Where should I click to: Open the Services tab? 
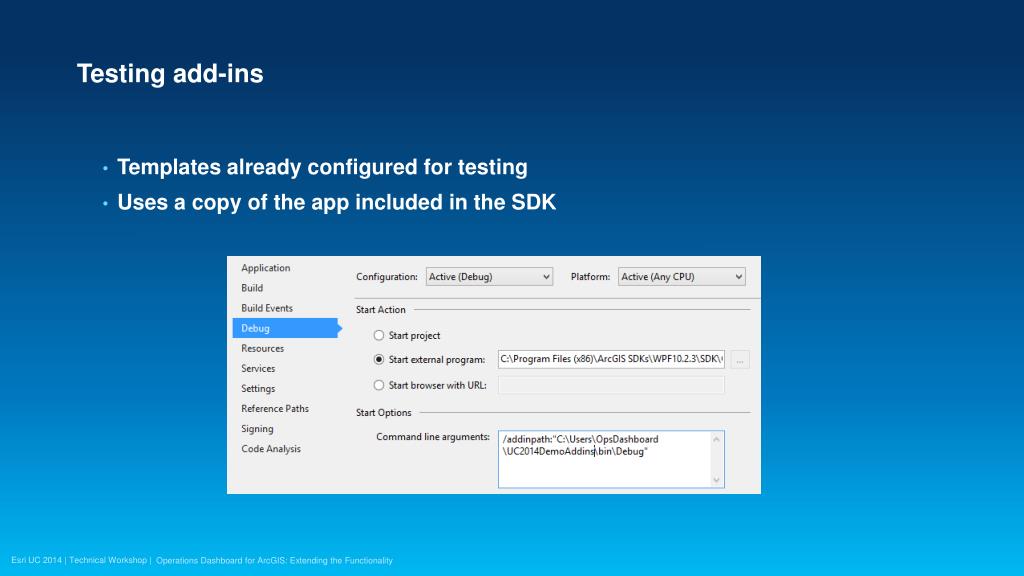tap(258, 368)
